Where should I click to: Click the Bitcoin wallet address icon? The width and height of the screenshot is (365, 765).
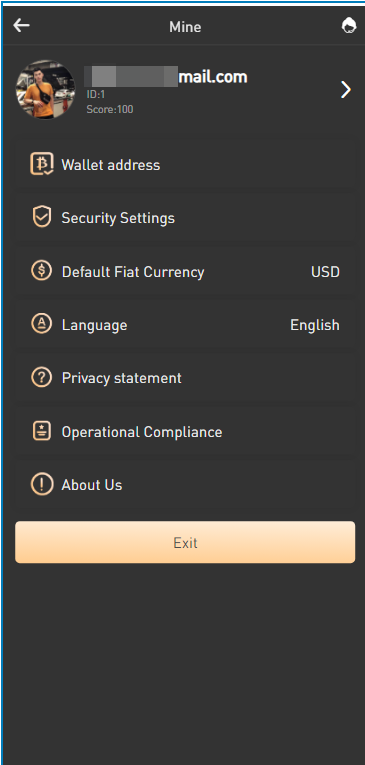pos(41,164)
